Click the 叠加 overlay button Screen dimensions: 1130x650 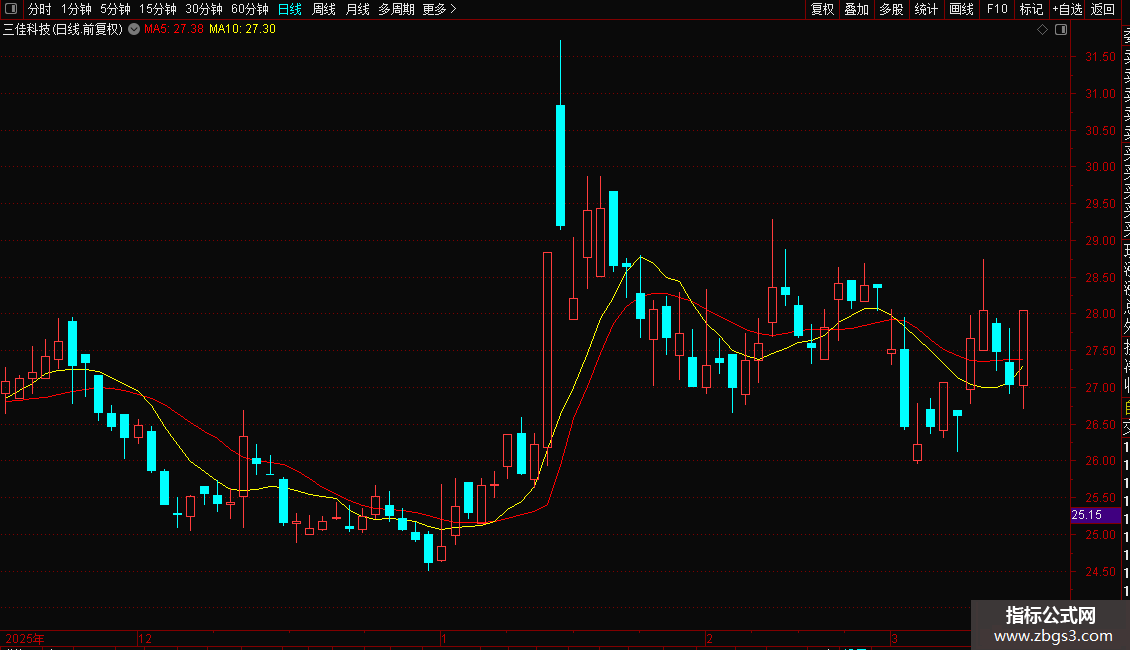(857, 9)
